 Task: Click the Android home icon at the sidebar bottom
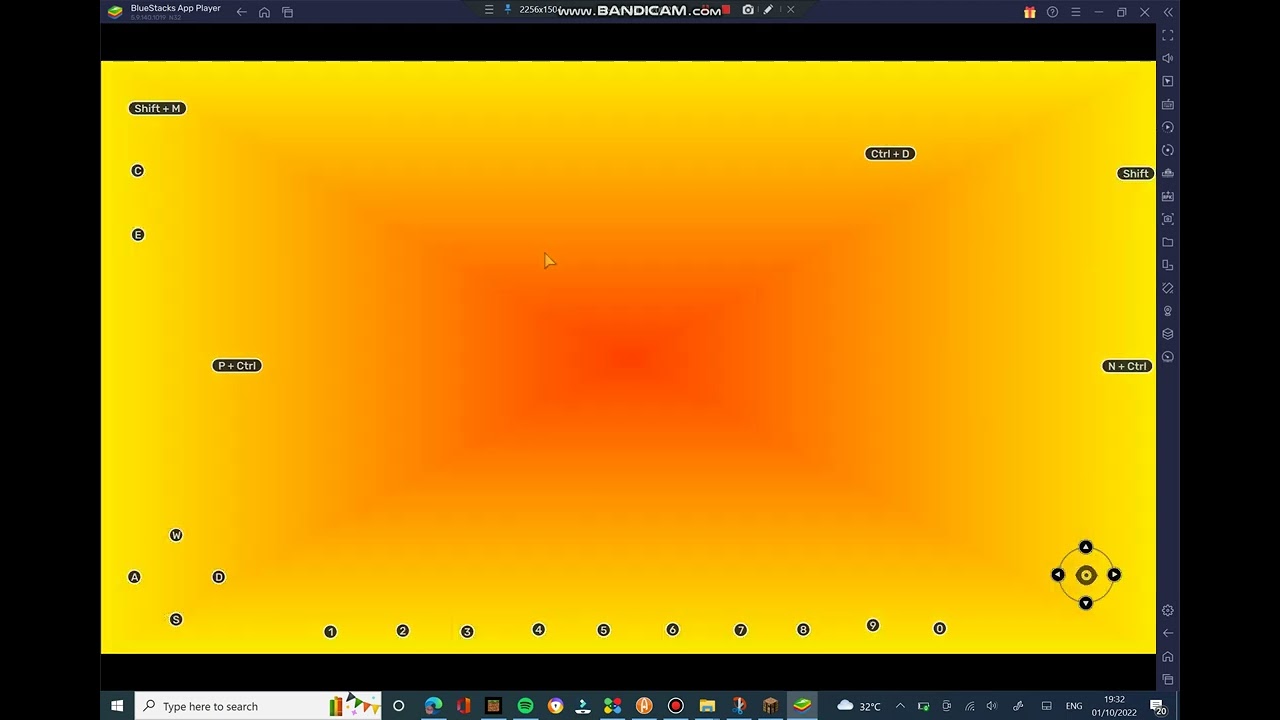(1167, 656)
